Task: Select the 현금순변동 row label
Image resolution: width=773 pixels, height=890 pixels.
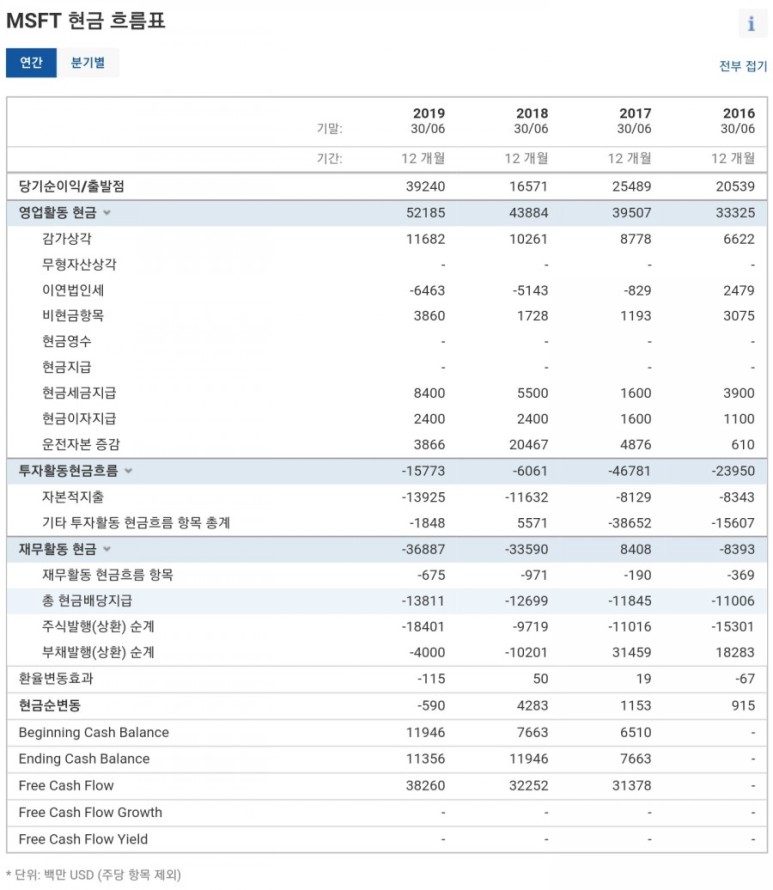Action: click(49, 706)
